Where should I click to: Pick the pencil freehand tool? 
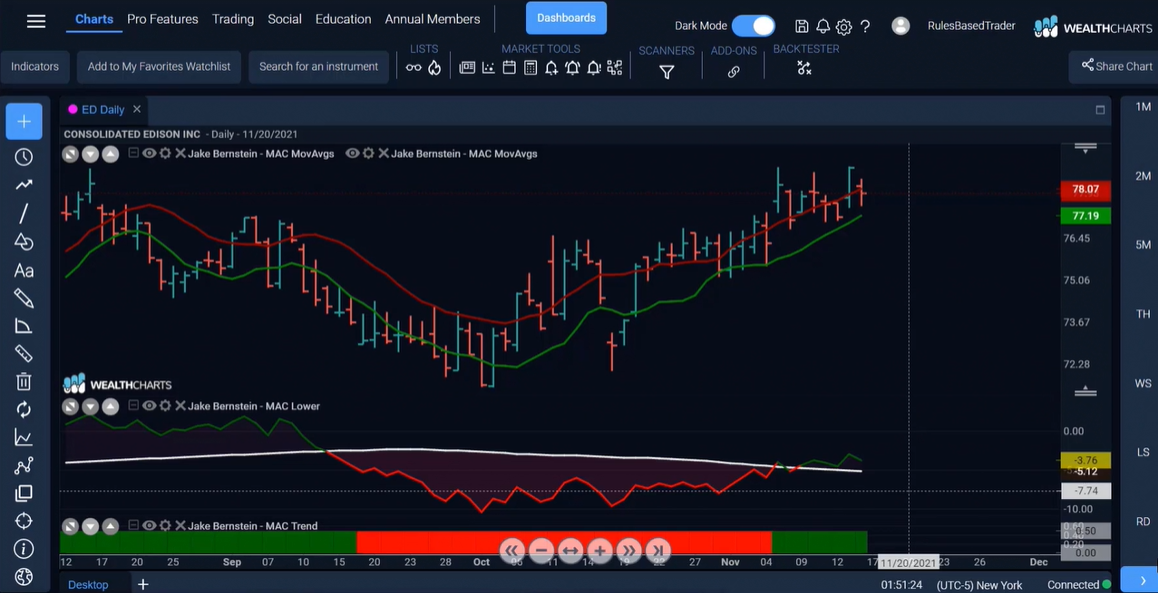click(24, 298)
